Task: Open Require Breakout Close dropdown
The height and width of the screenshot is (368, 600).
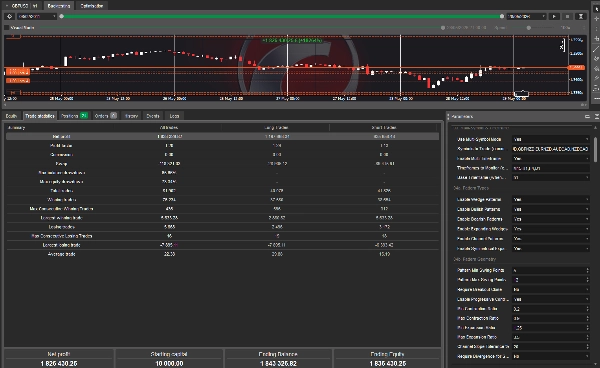Action: coord(551,290)
